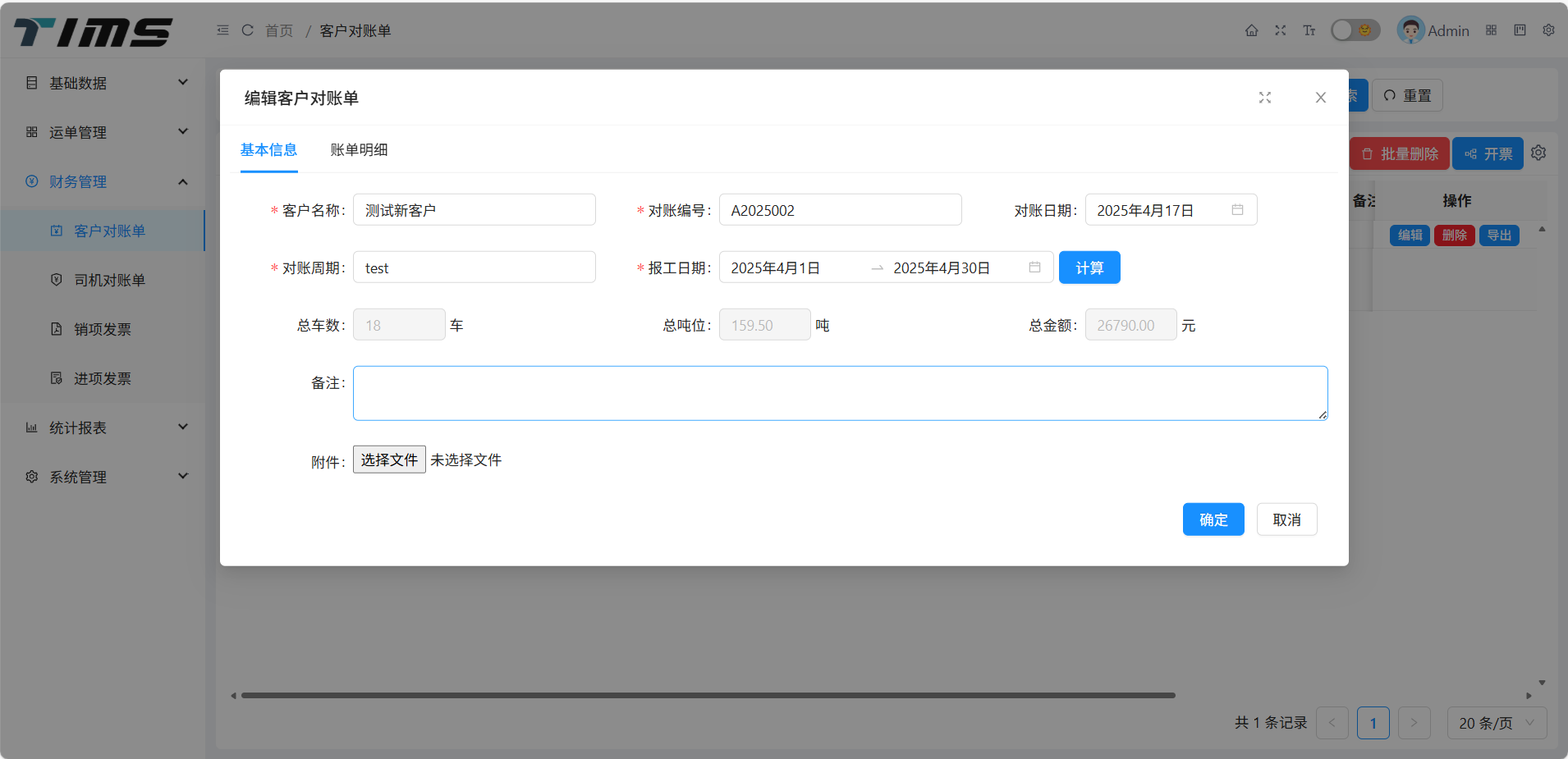Toggle the dark mode theme switch
The width and height of the screenshot is (1568, 759).
coord(1355,30)
